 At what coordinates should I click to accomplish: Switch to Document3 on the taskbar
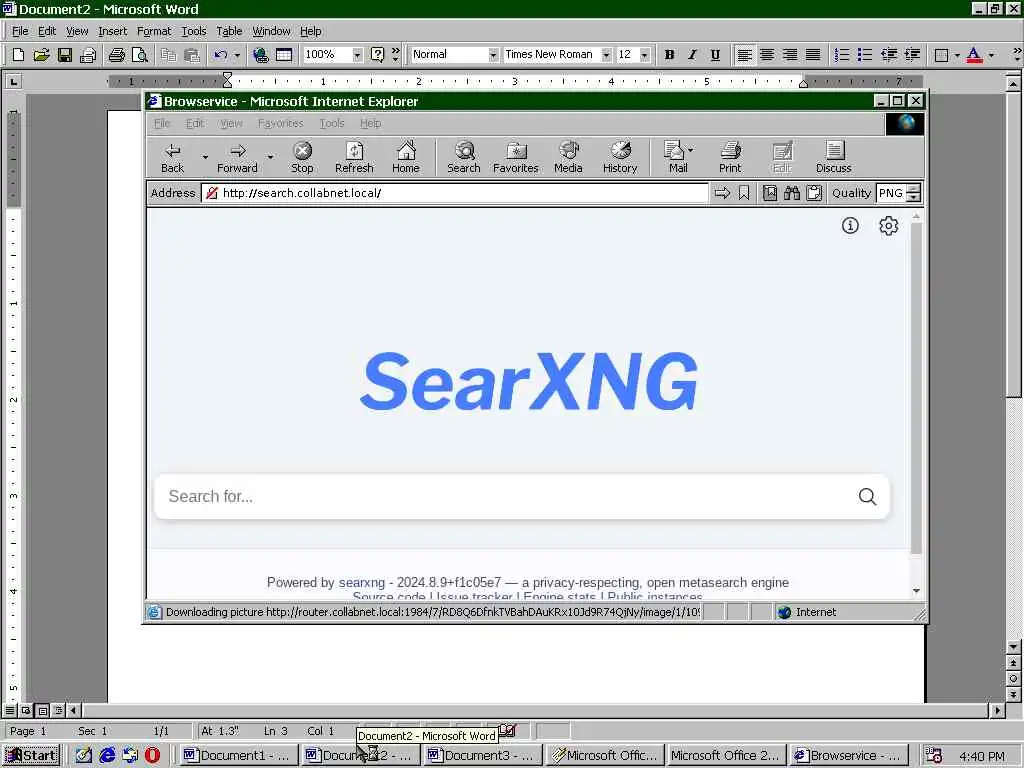[x=483, y=755]
